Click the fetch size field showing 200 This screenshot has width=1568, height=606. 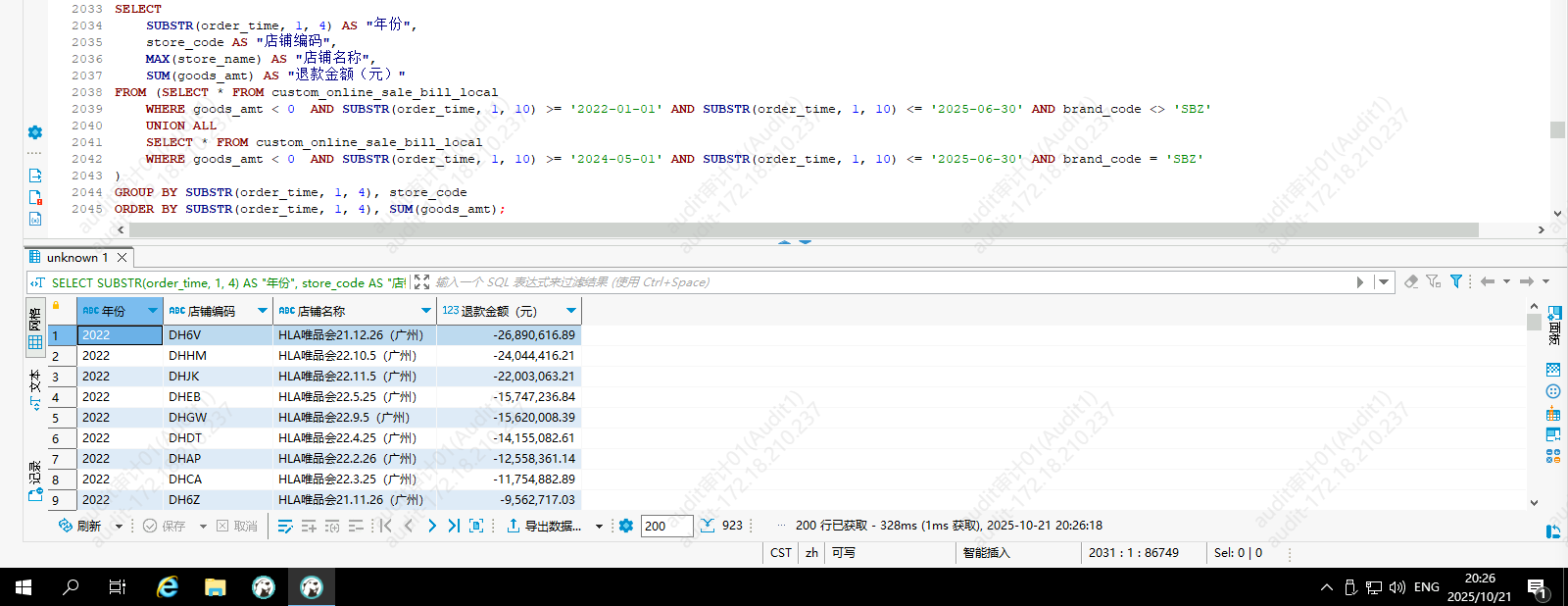point(666,526)
